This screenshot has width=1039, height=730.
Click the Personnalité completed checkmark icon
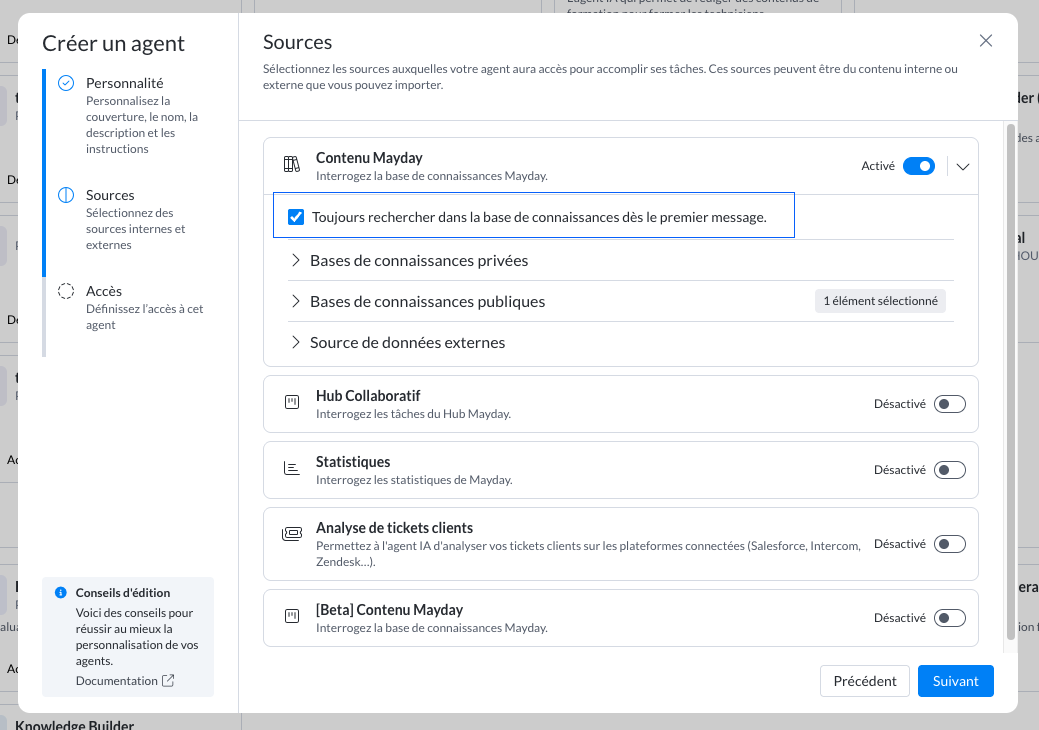(66, 84)
